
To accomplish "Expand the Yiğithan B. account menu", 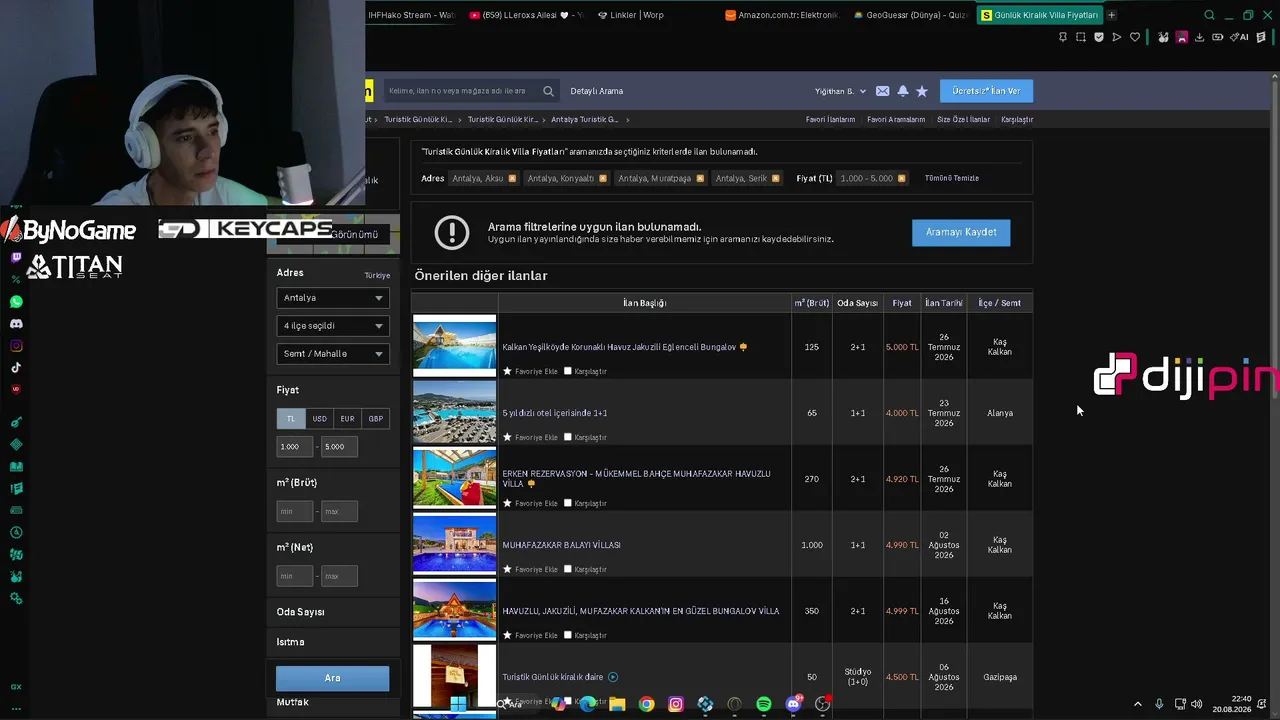I will click(x=840, y=91).
